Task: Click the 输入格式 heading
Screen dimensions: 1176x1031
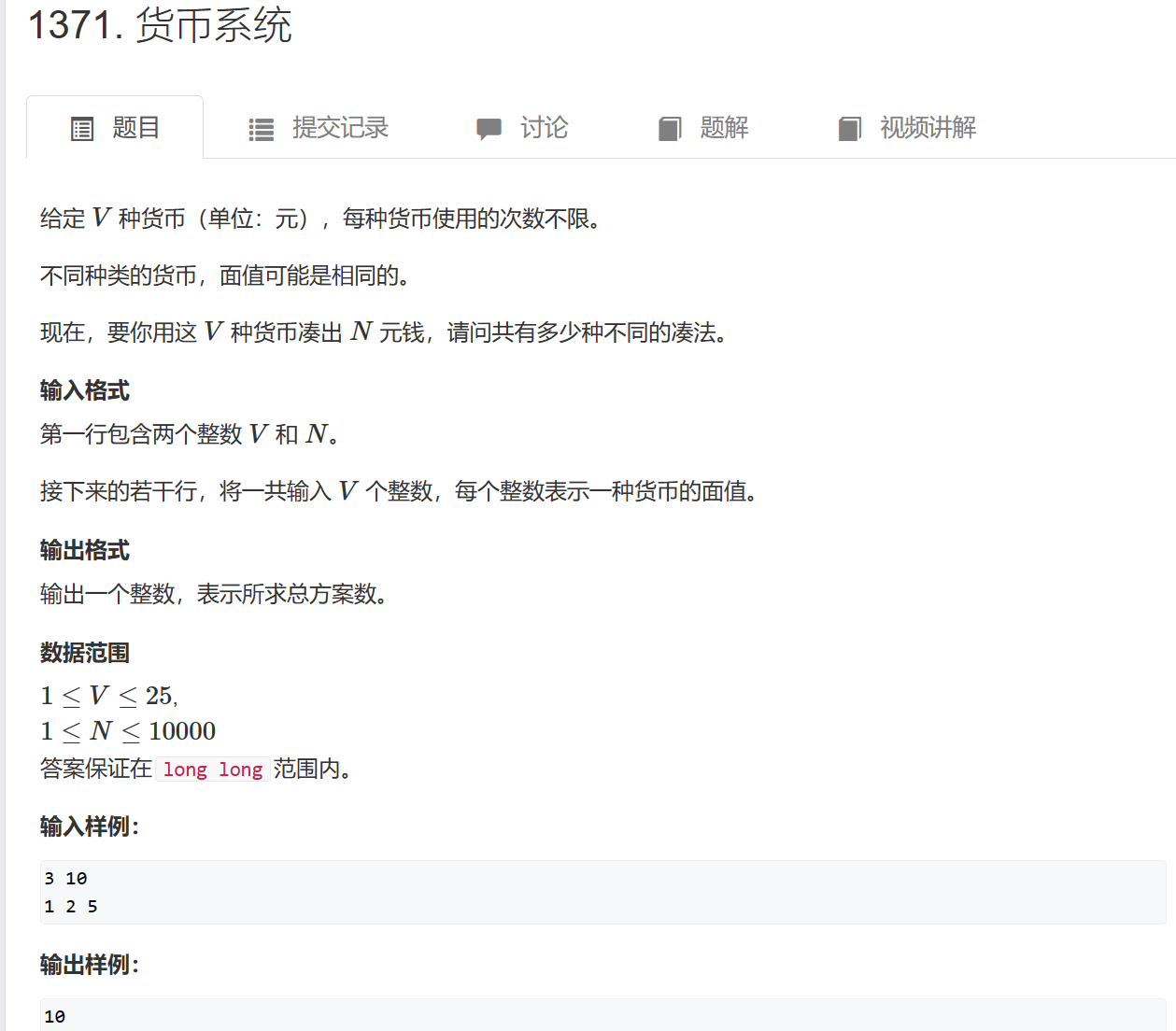Action: [85, 390]
